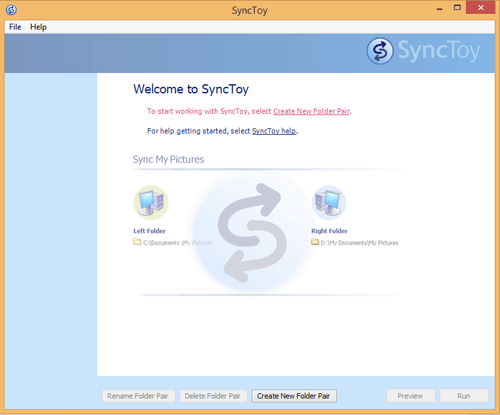Click the large center sync arrows graphic
This screenshot has height=415, width=500.
pos(252,233)
